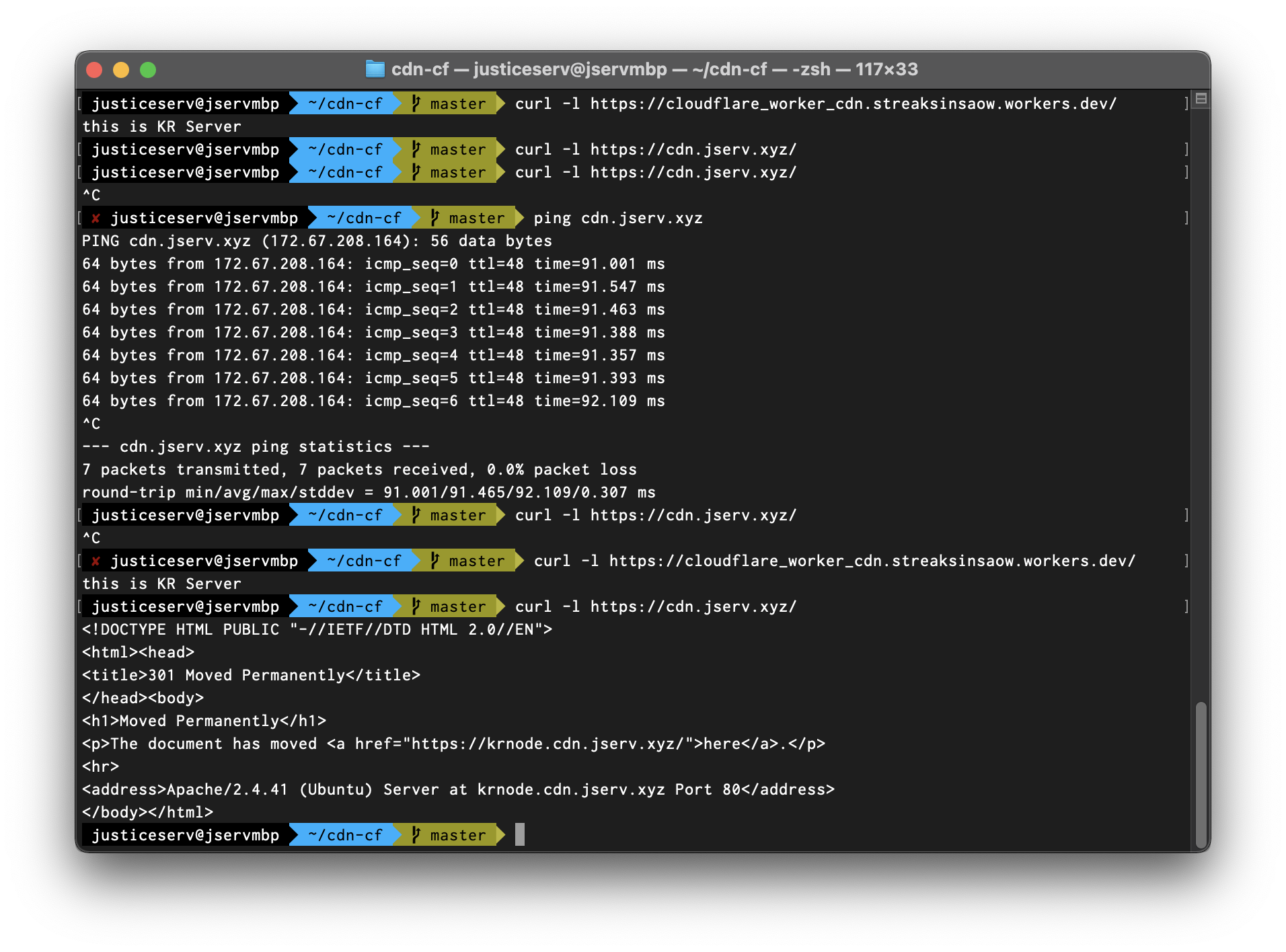Viewport: 1286px width, 952px height.
Task: Click the branch icon beside the first curl prompt
Action: pyautogui.click(x=416, y=104)
